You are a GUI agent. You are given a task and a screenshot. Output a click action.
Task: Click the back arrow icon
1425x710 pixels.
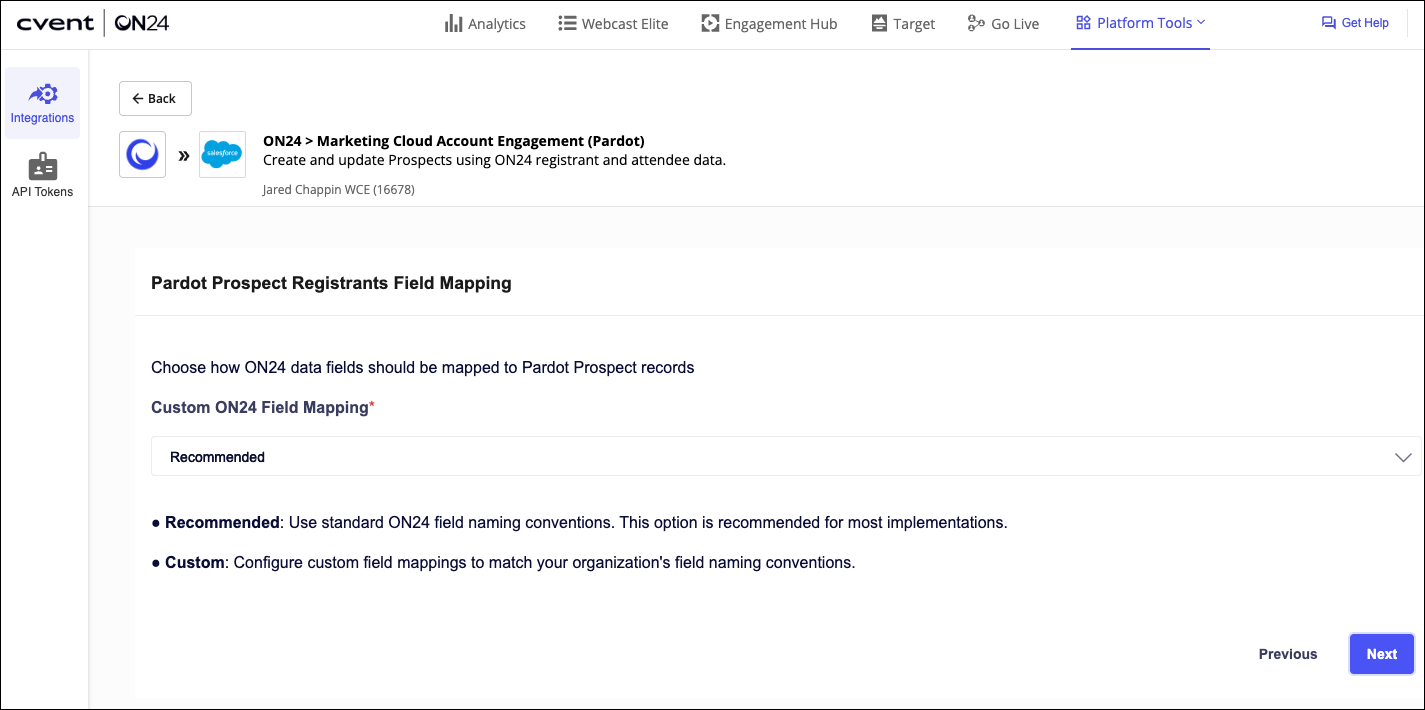coord(138,98)
